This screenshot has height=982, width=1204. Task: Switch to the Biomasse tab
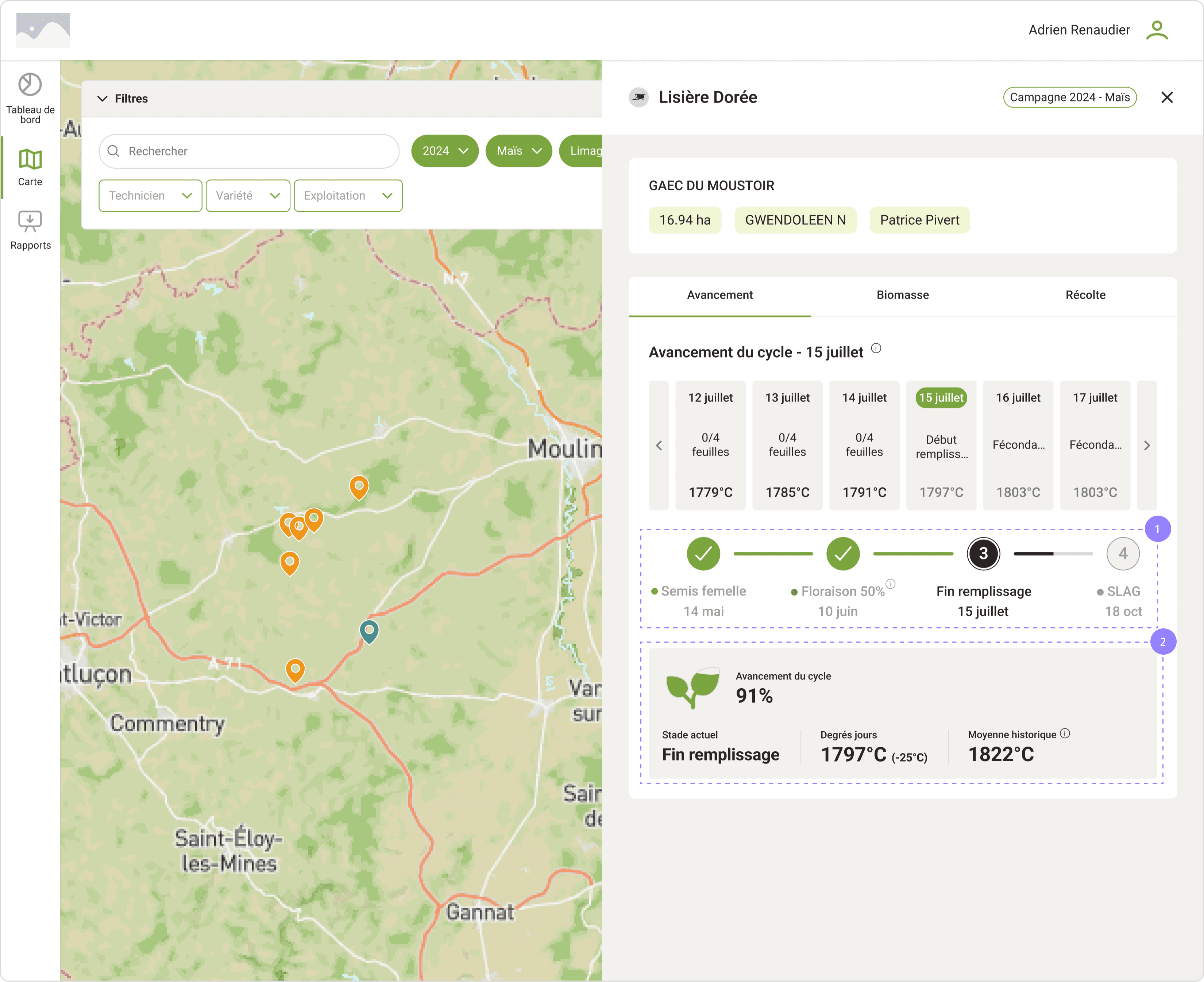[903, 295]
